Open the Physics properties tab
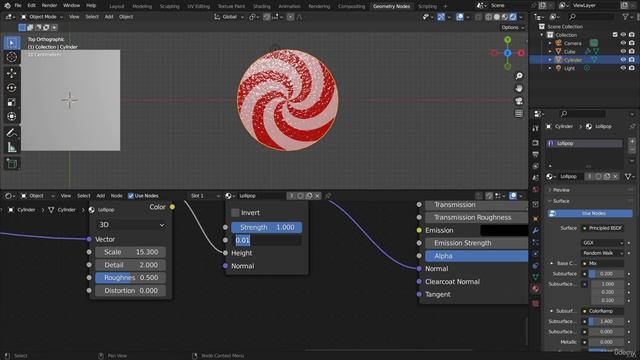640x360 pixels. point(536,254)
